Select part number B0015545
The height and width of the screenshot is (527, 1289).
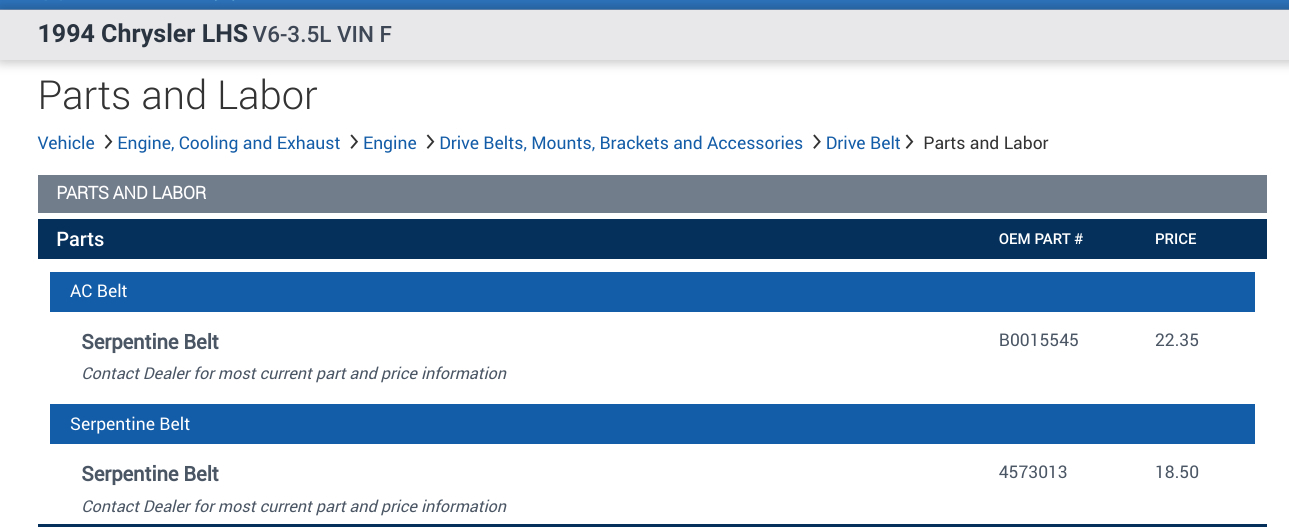click(x=1039, y=340)
